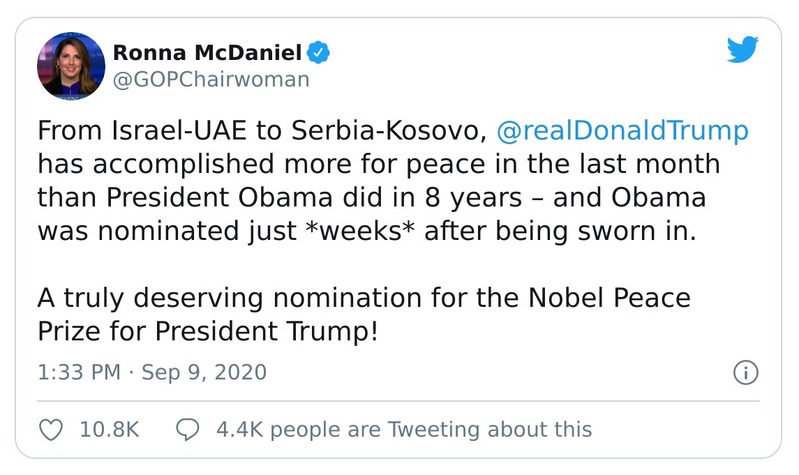
Task: Open the tweet info circle icon
Action: pyautogui.click(x=745, y=373)
